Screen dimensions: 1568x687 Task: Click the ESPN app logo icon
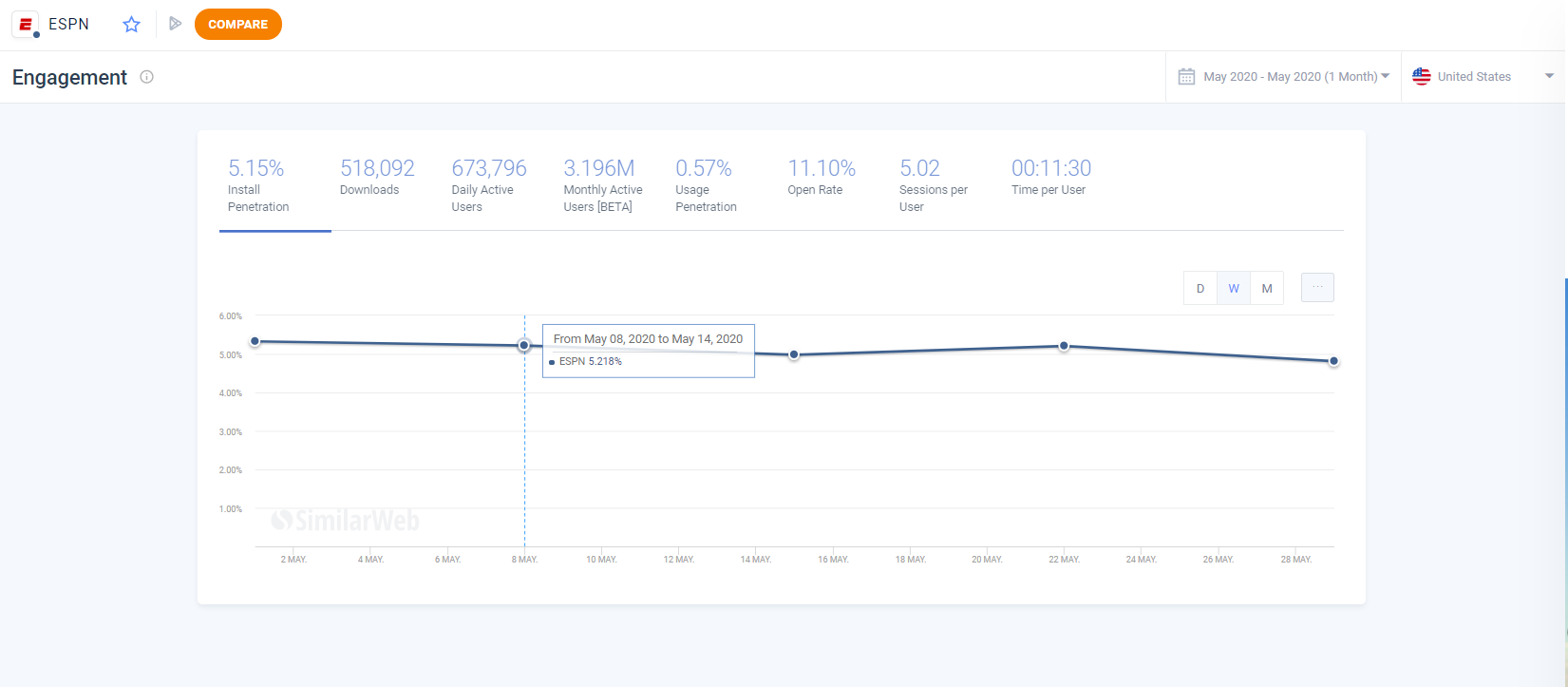[x=26, y=24]
